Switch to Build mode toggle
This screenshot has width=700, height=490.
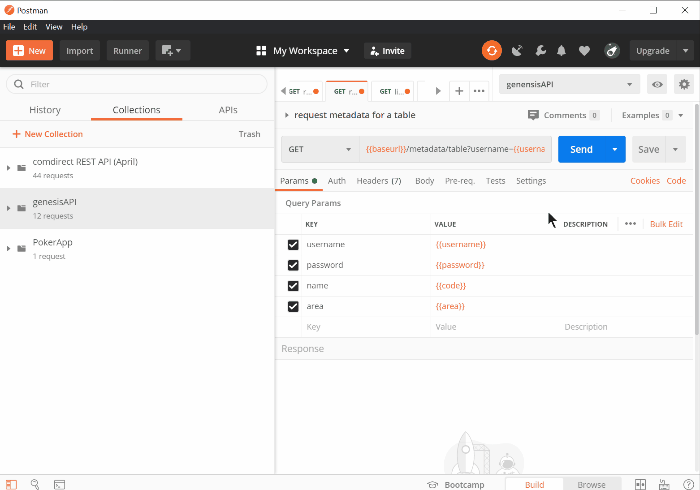(534, 485)
